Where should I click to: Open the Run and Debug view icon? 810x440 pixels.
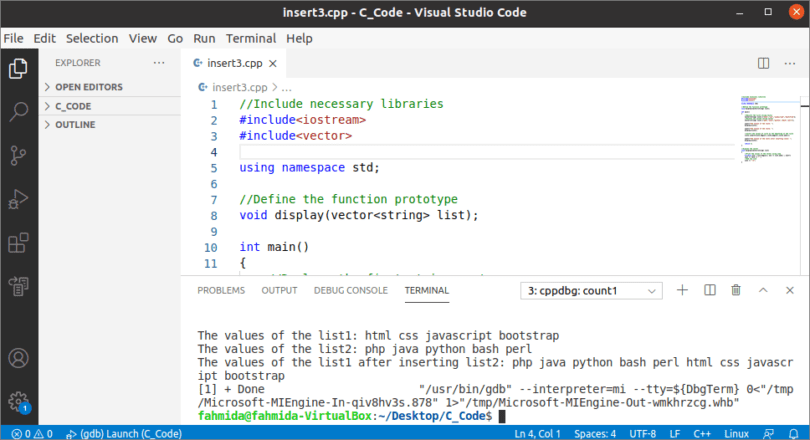[19, 199]
